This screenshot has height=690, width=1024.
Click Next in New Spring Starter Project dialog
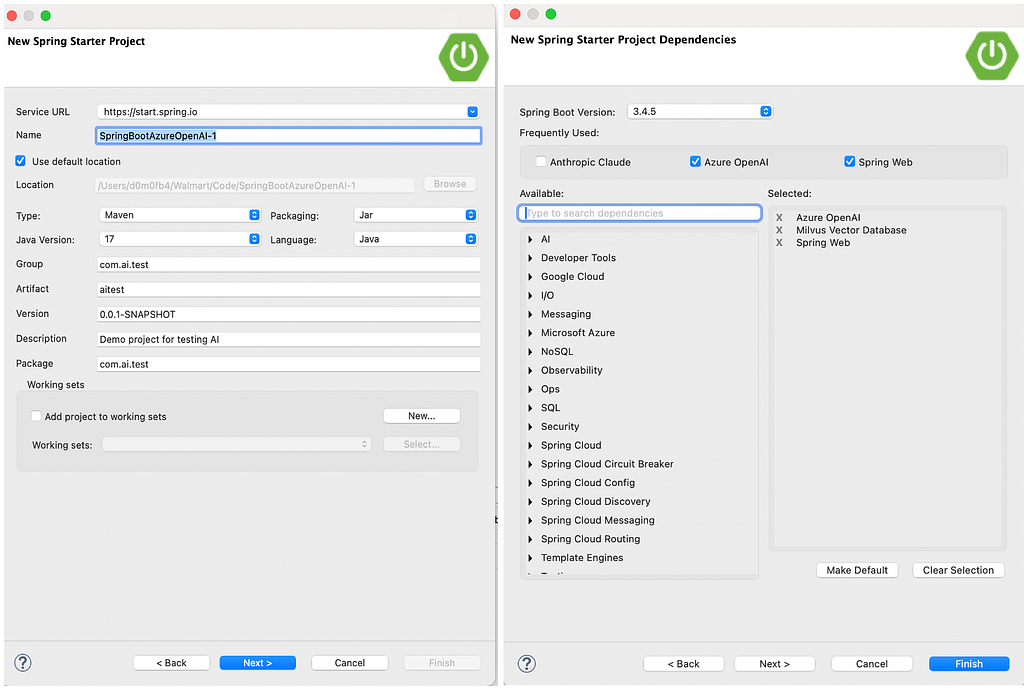[257, 663]
